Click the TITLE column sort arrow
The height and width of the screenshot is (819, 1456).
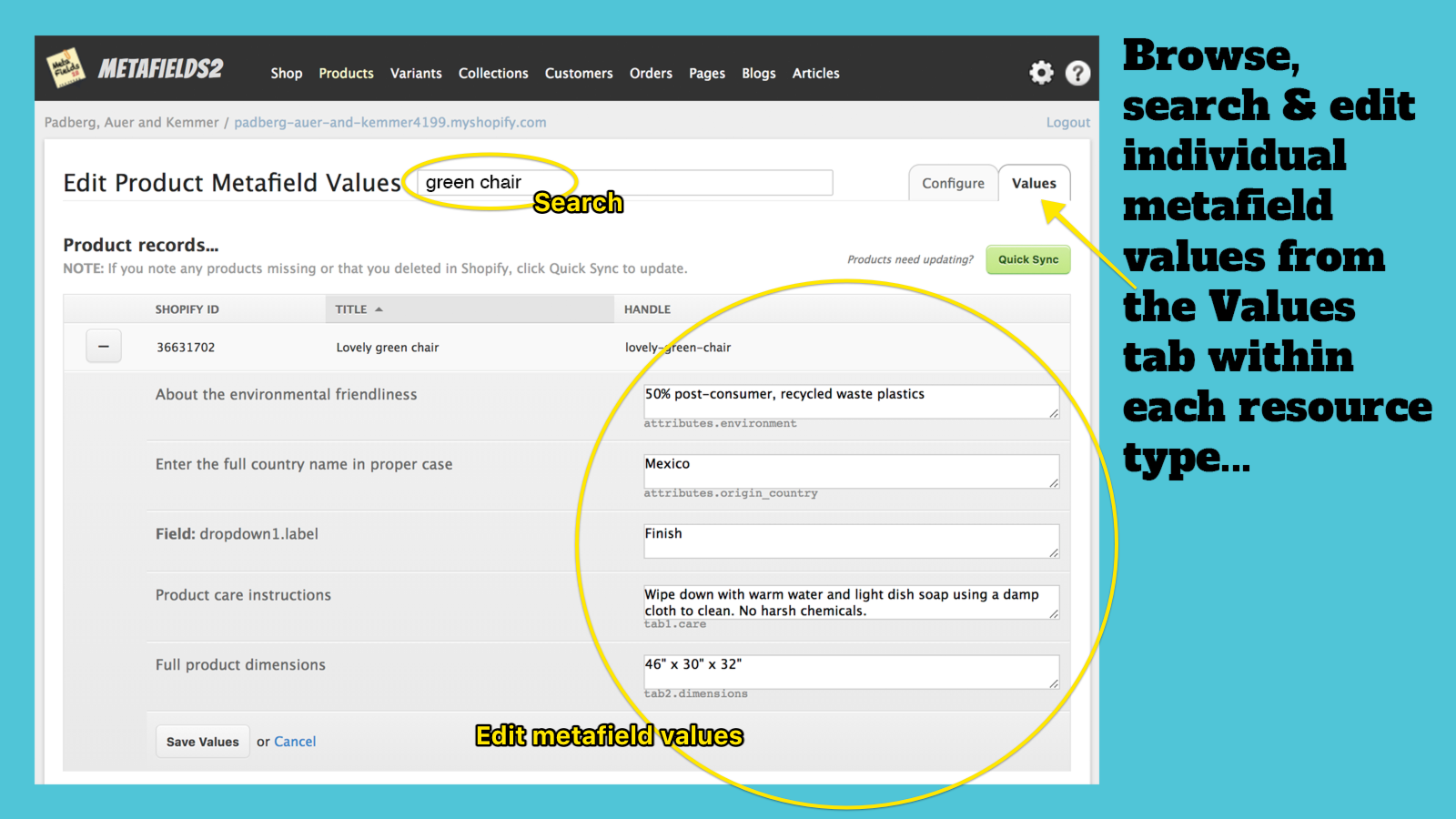[381, 308]
